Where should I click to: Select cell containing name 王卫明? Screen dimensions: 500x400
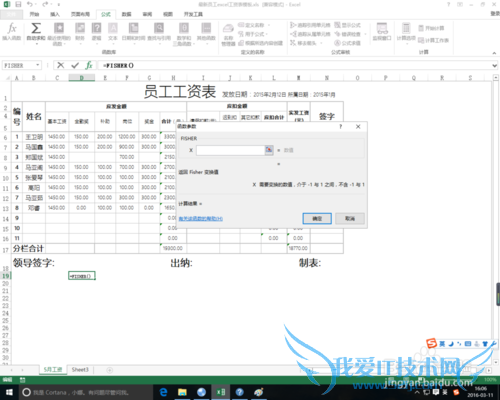[x=34, y=137]
